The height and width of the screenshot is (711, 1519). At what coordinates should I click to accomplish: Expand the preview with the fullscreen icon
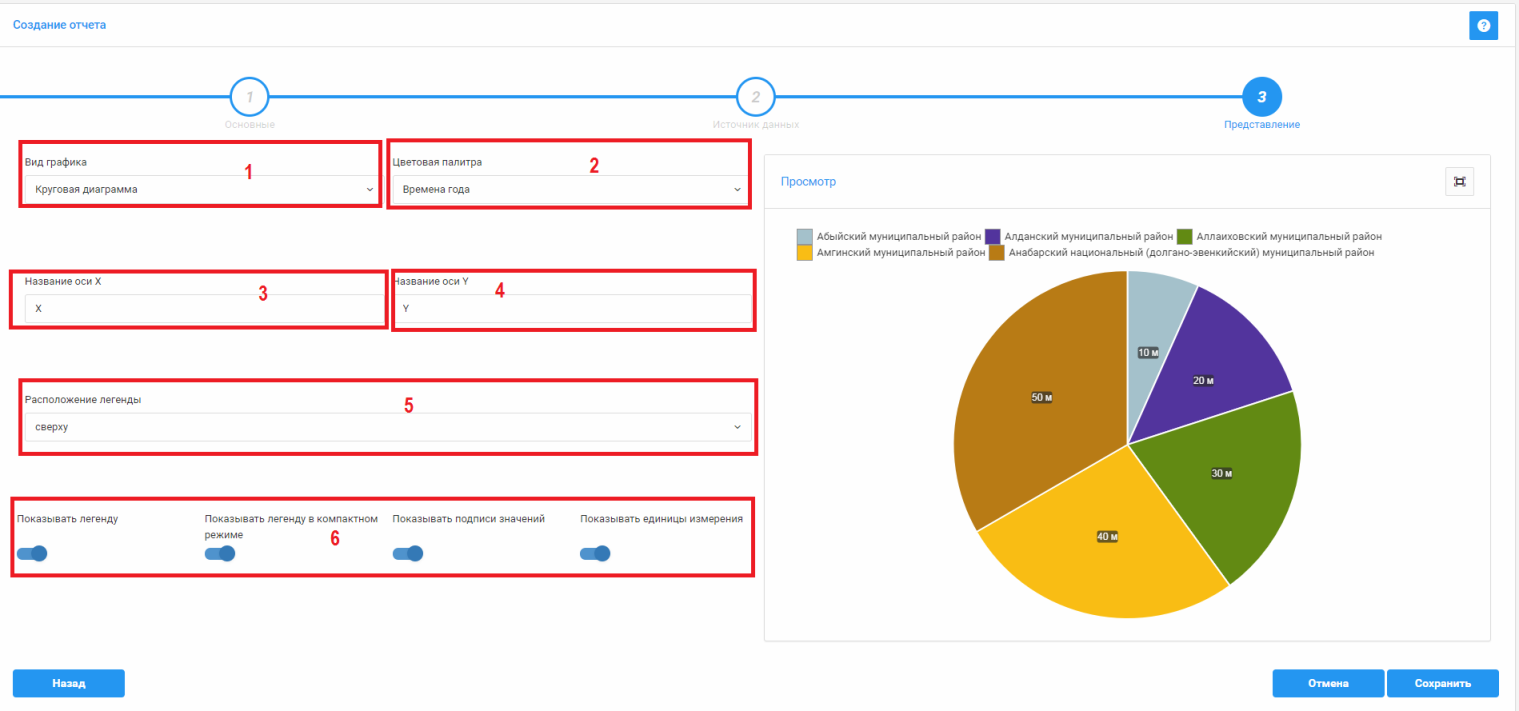1459,181
